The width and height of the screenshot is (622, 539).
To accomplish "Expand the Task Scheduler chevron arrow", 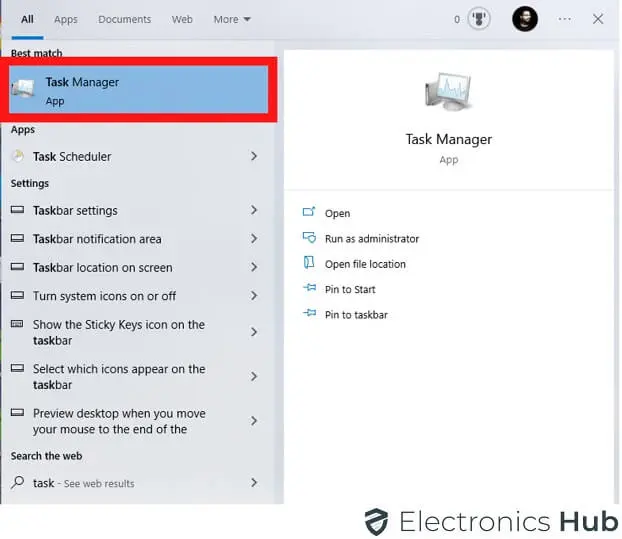I will click(254, 156).
